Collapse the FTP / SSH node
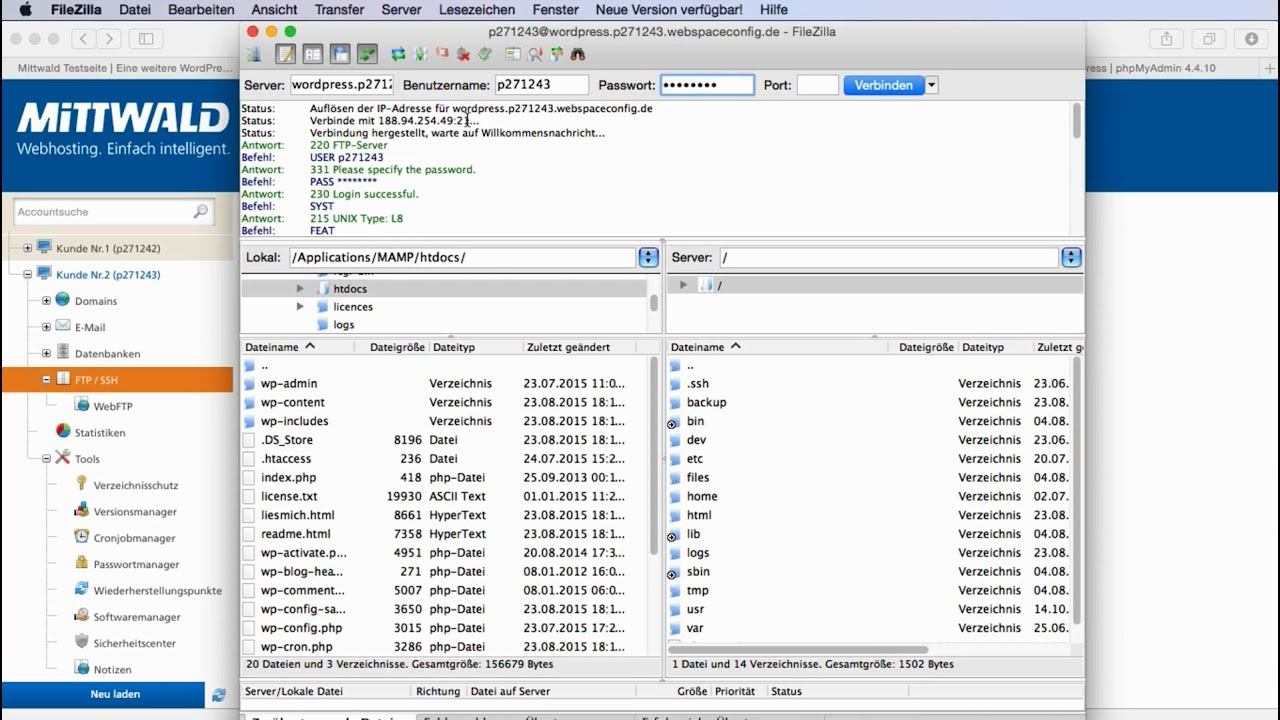Screen dimensions: 1280x720 [x=46, y=379]
